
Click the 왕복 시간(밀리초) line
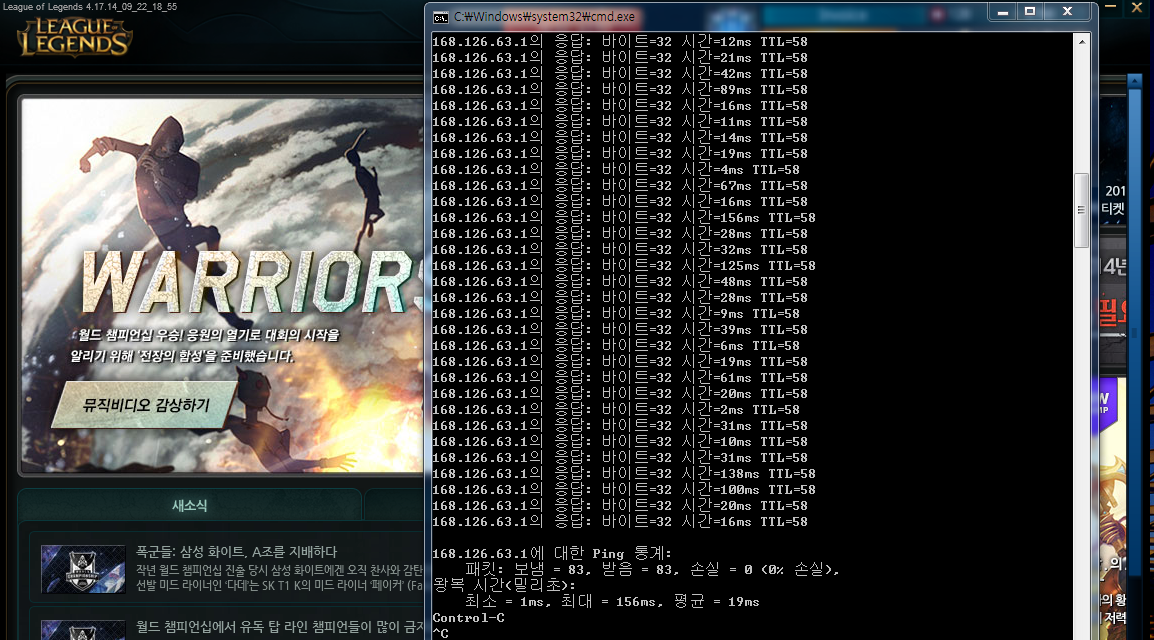(x=505, y=586)
